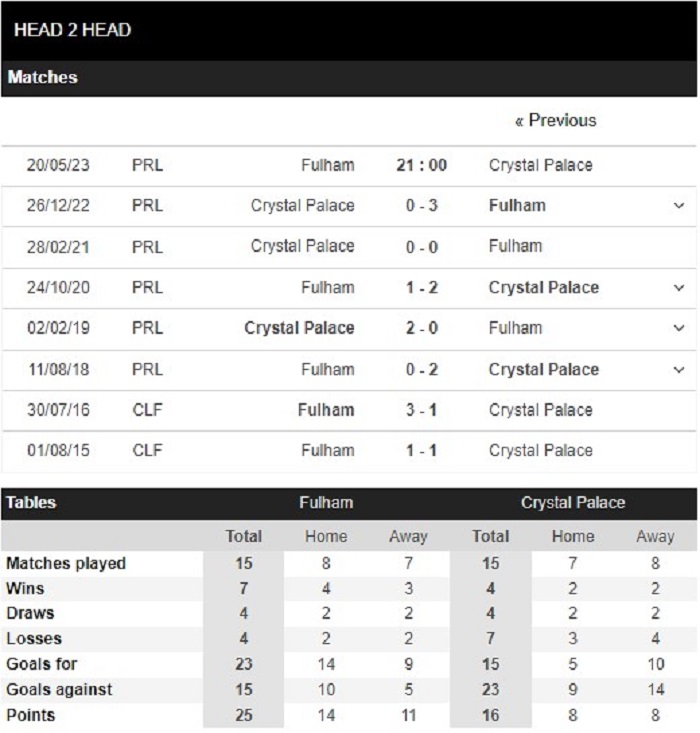Select the Away column header under Crystal Palace
This screenshot has width=700, height=733.
point(655,537)
